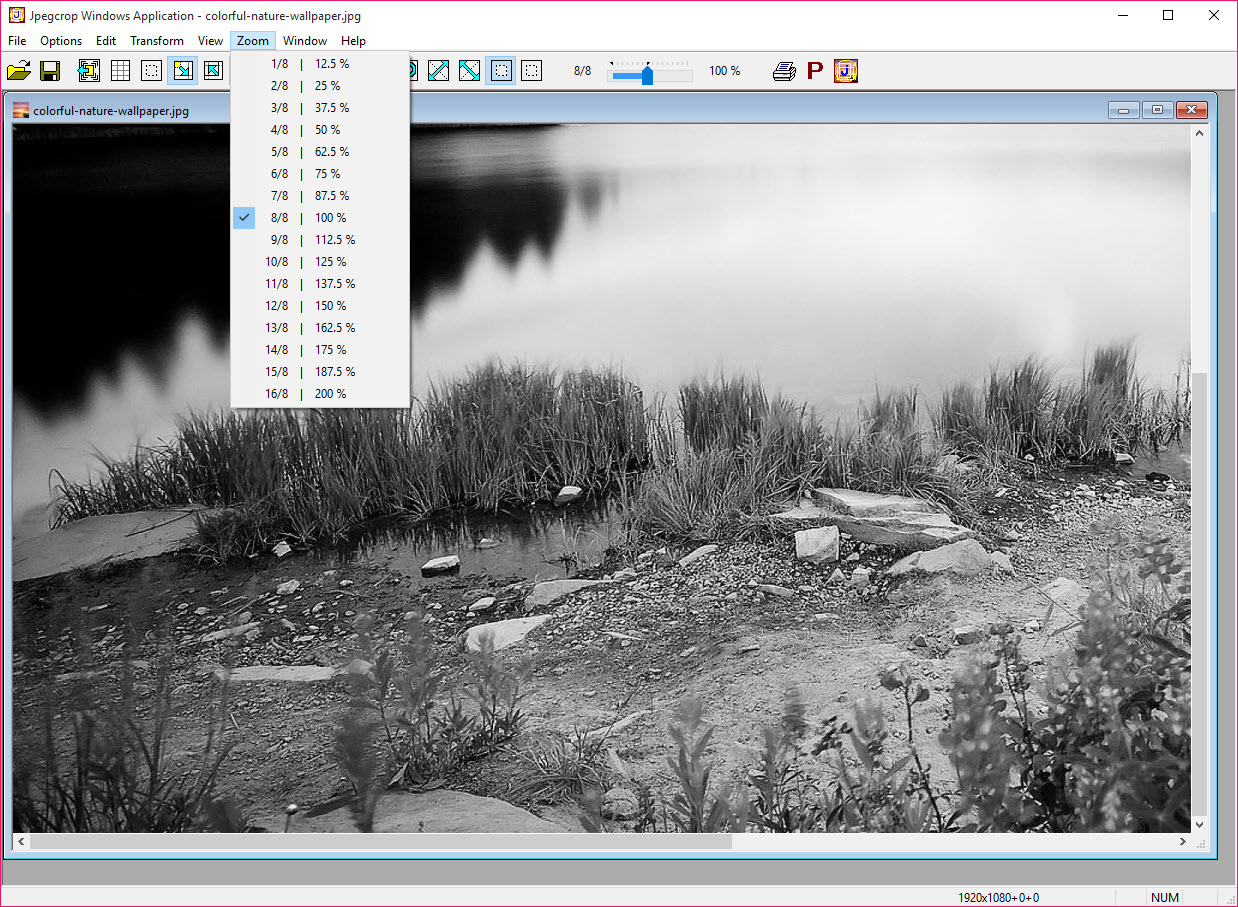Toggle the dashed selection frame button beside 8/8
This screenshot has width=1238, height=907.
[532, 71]
